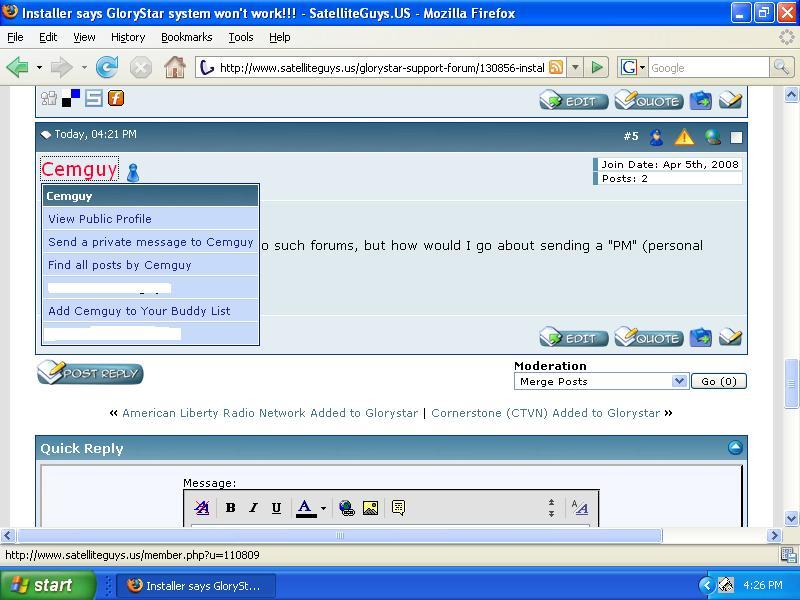Go forward to the next page
This screenshot has width=800, height=600.
pyautogui.click(x=61, y=67)
